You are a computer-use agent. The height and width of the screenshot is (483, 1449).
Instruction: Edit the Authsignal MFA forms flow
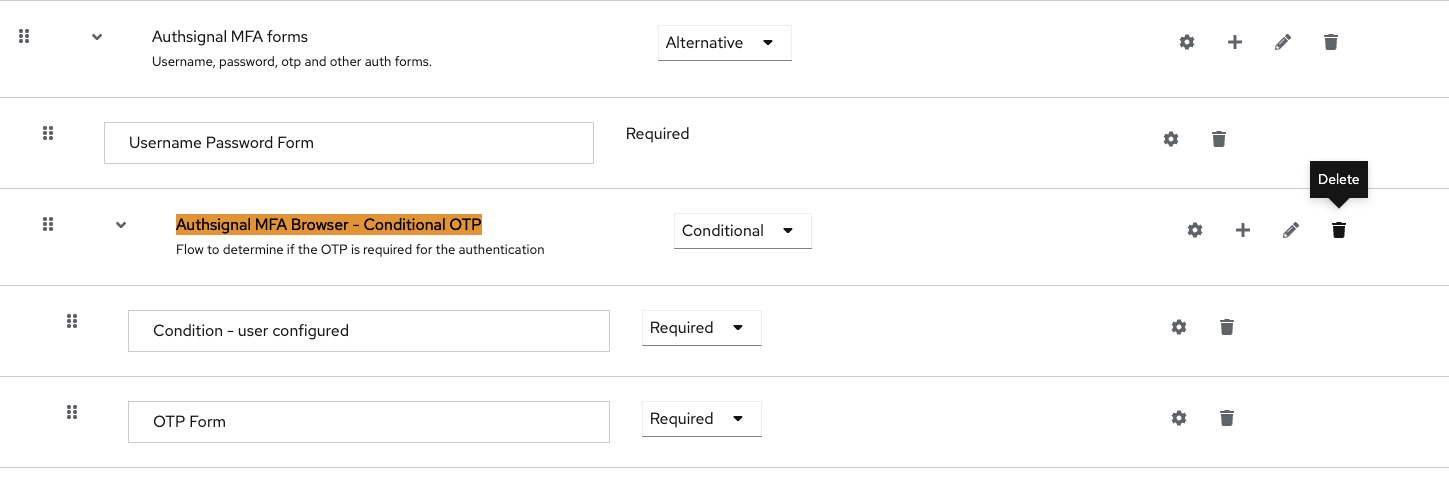coord(1283,42)
